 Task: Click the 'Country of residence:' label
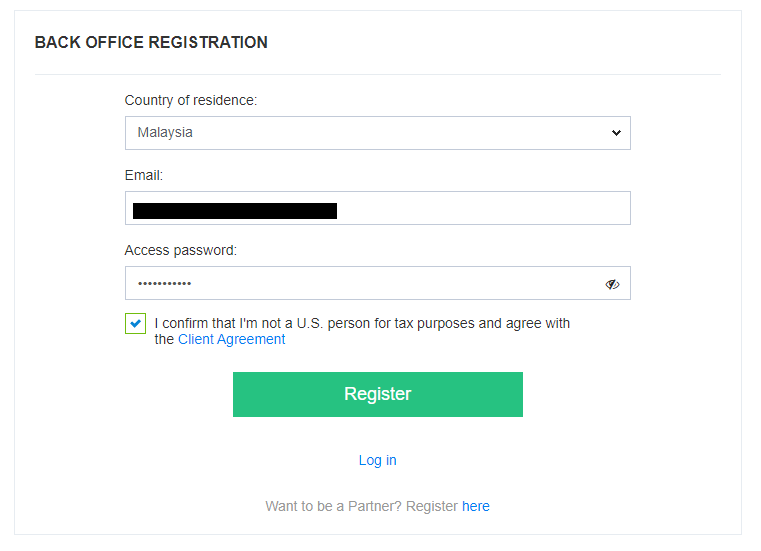(191, 100)
